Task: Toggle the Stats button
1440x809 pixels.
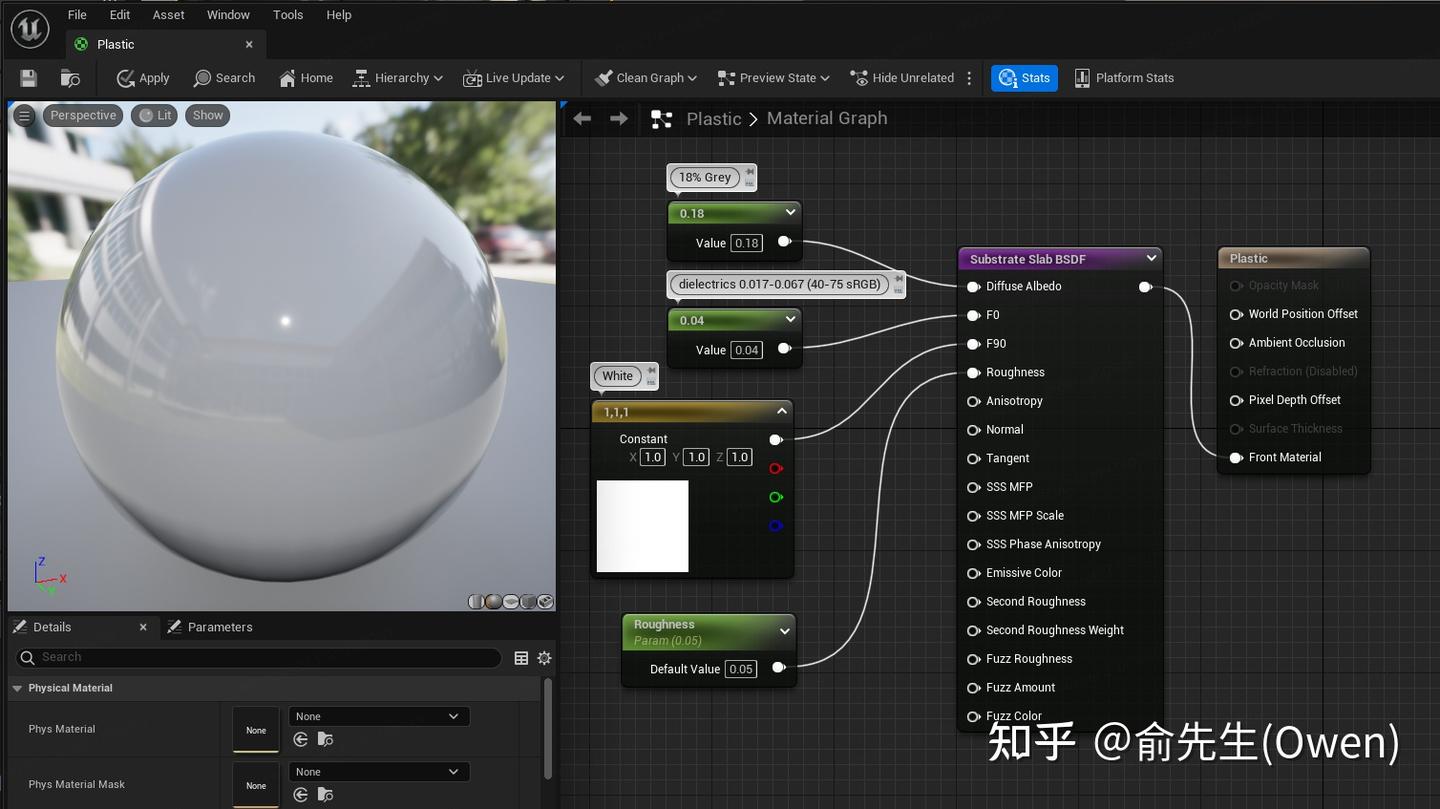Action: 1024,78
